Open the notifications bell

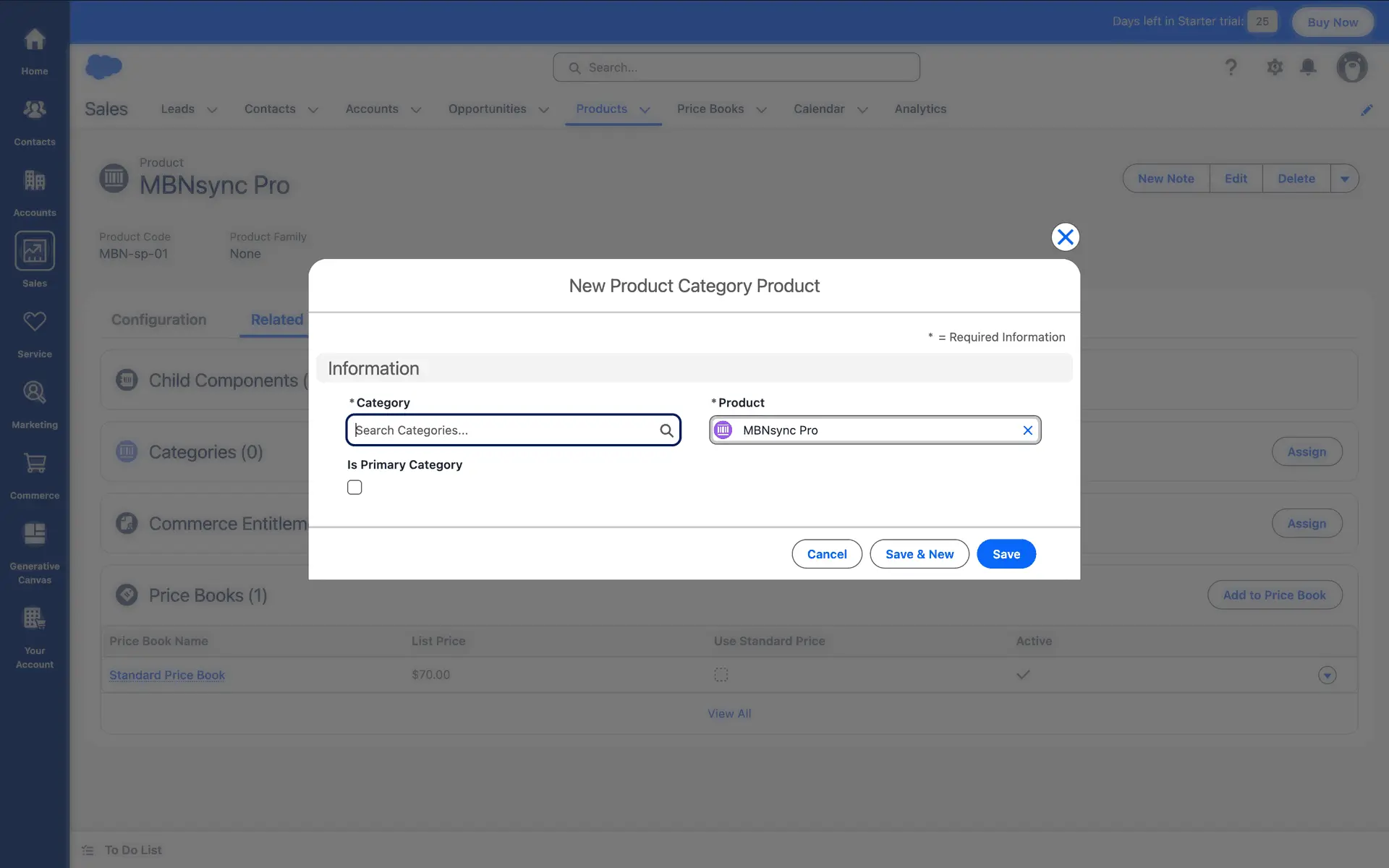click(x=1308, y=67)
